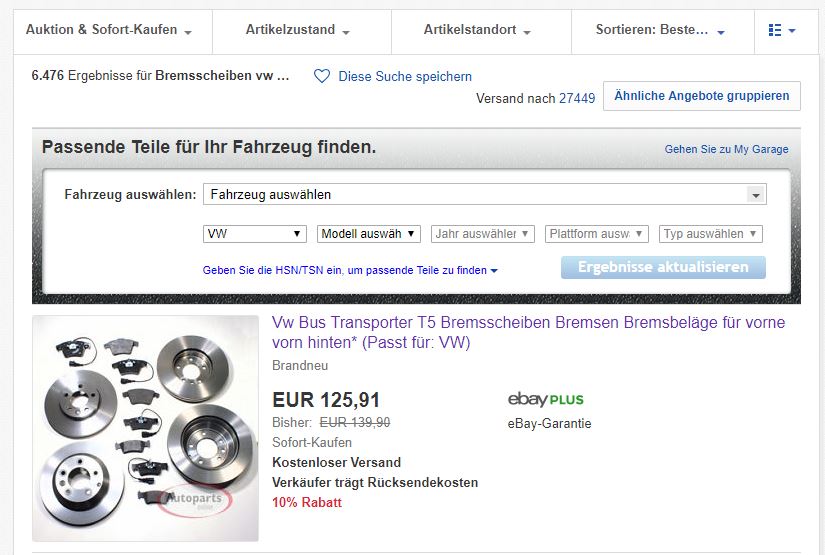The height and width of the screenshot is (555, 825).
Task: Open Artikelzustand filter menu
Action: tap(297, 30)
